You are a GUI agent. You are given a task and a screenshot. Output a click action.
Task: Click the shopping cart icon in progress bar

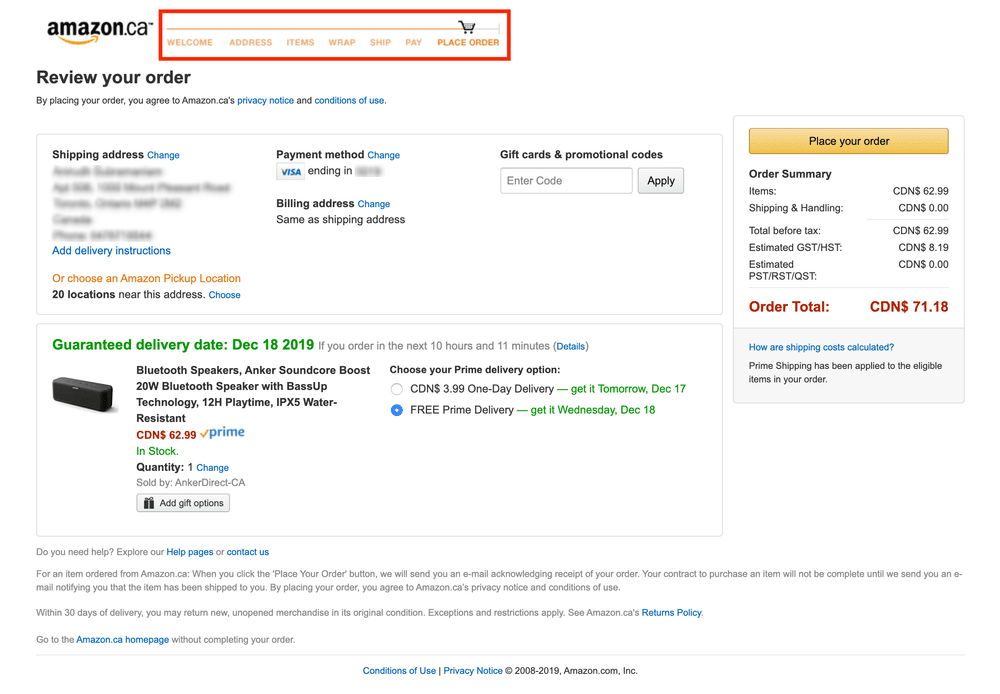466,28
